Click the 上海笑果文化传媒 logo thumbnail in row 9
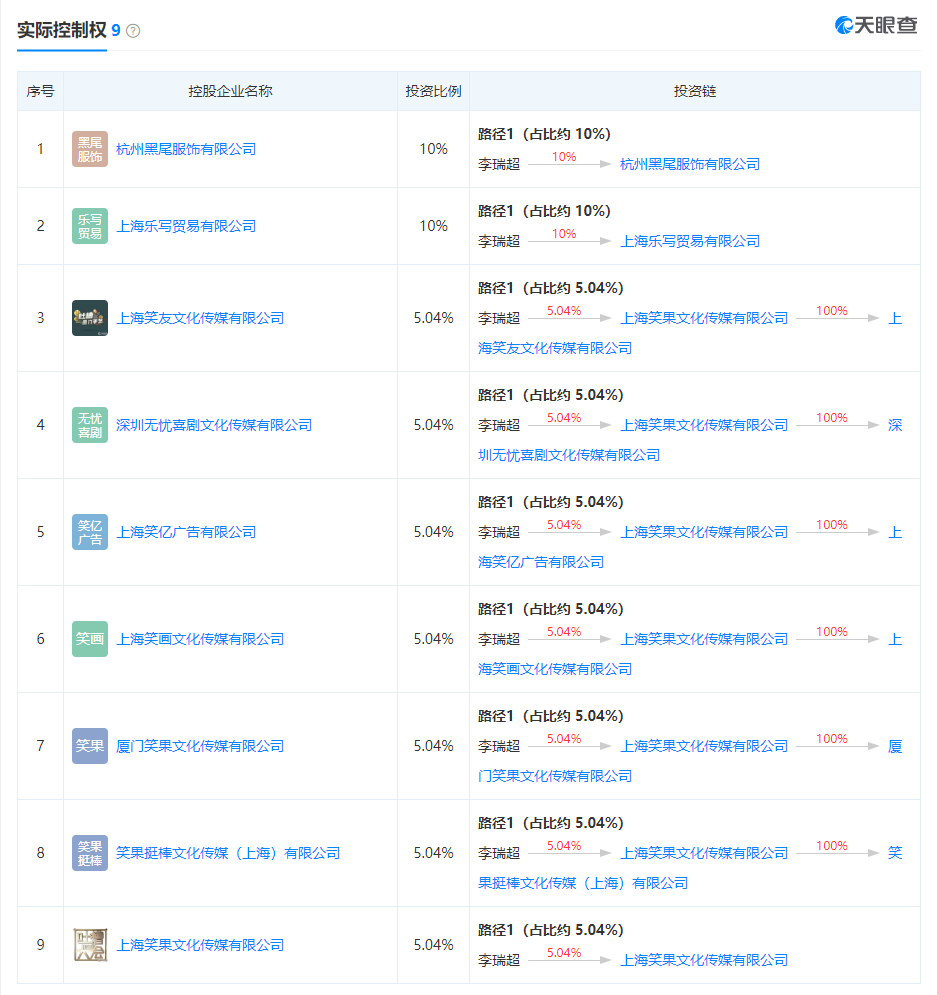This screenshot has width=937, height=995. [90, 945]
